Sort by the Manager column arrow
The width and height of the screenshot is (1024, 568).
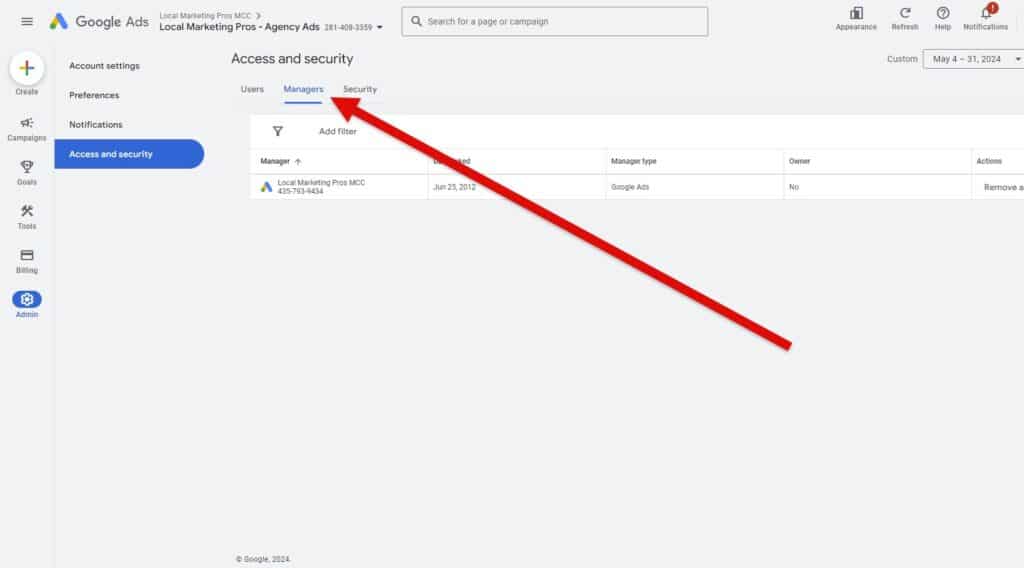tap(298, 161)
